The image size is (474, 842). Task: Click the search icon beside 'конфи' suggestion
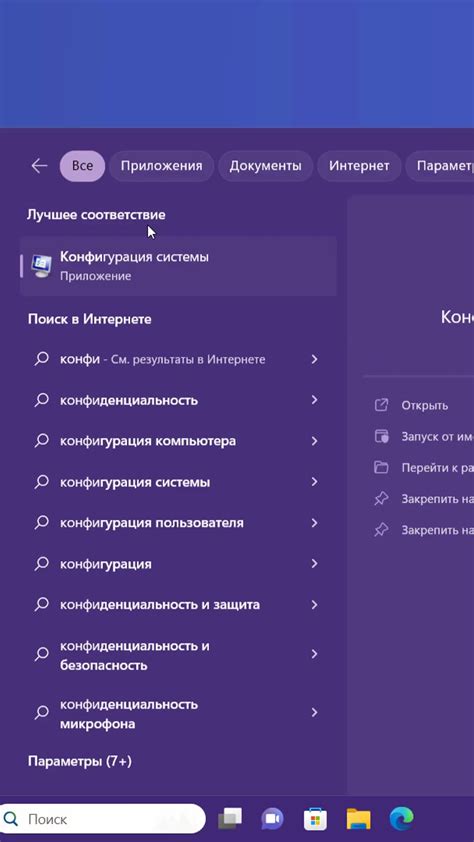41,359
